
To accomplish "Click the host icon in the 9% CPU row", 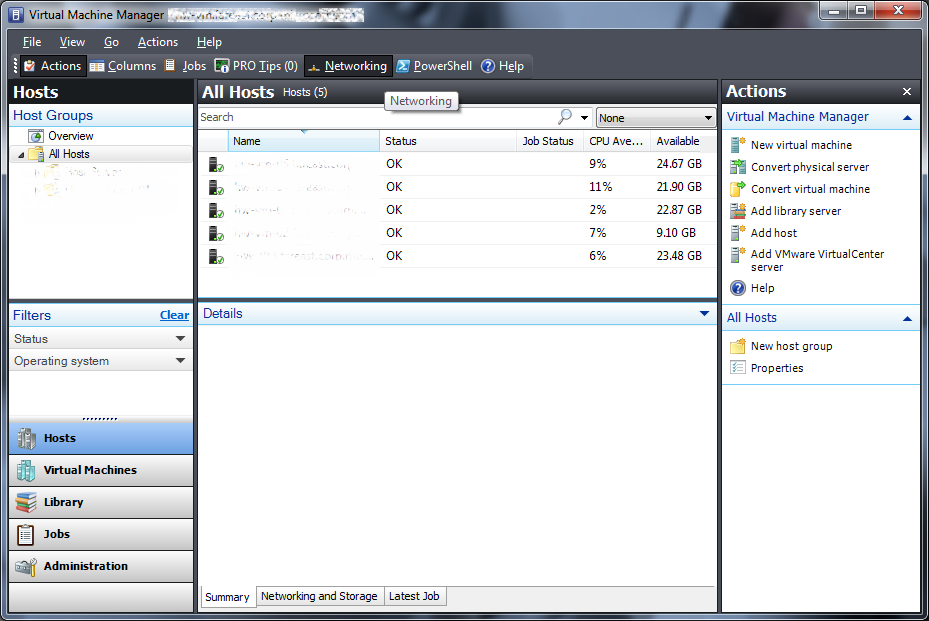I will point(216,164).
